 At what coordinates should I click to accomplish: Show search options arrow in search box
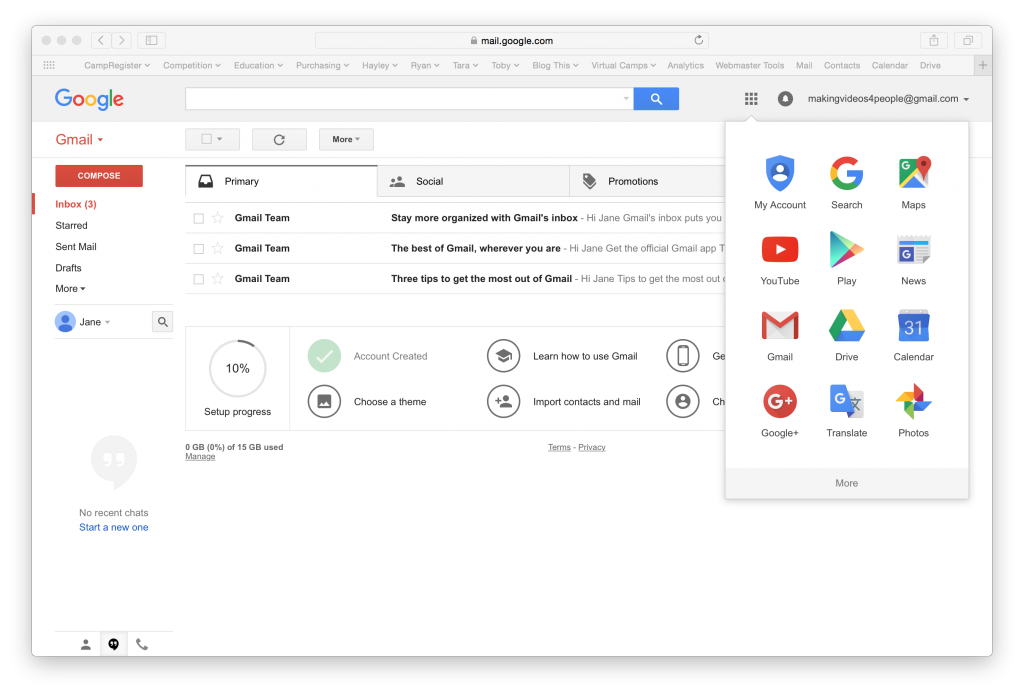click(x=626, y=99)
